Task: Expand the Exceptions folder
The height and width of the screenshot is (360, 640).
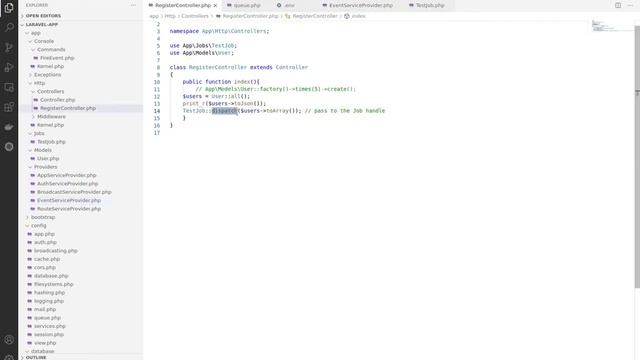Action: click(47, 75)
